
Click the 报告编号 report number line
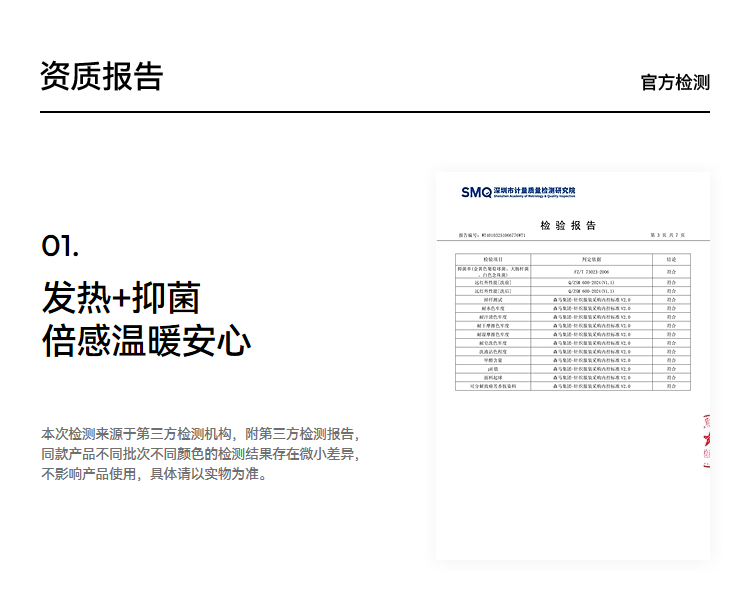[492, 235]
